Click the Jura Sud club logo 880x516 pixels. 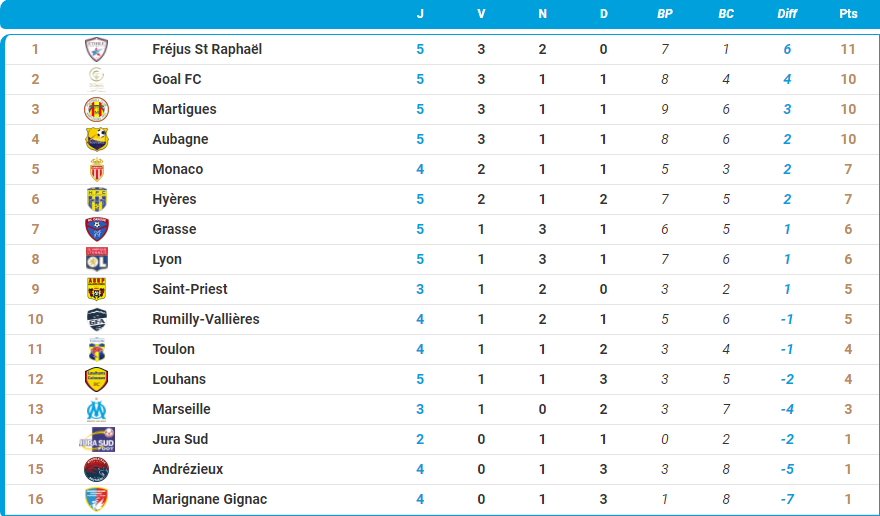(x=96, y=439)
